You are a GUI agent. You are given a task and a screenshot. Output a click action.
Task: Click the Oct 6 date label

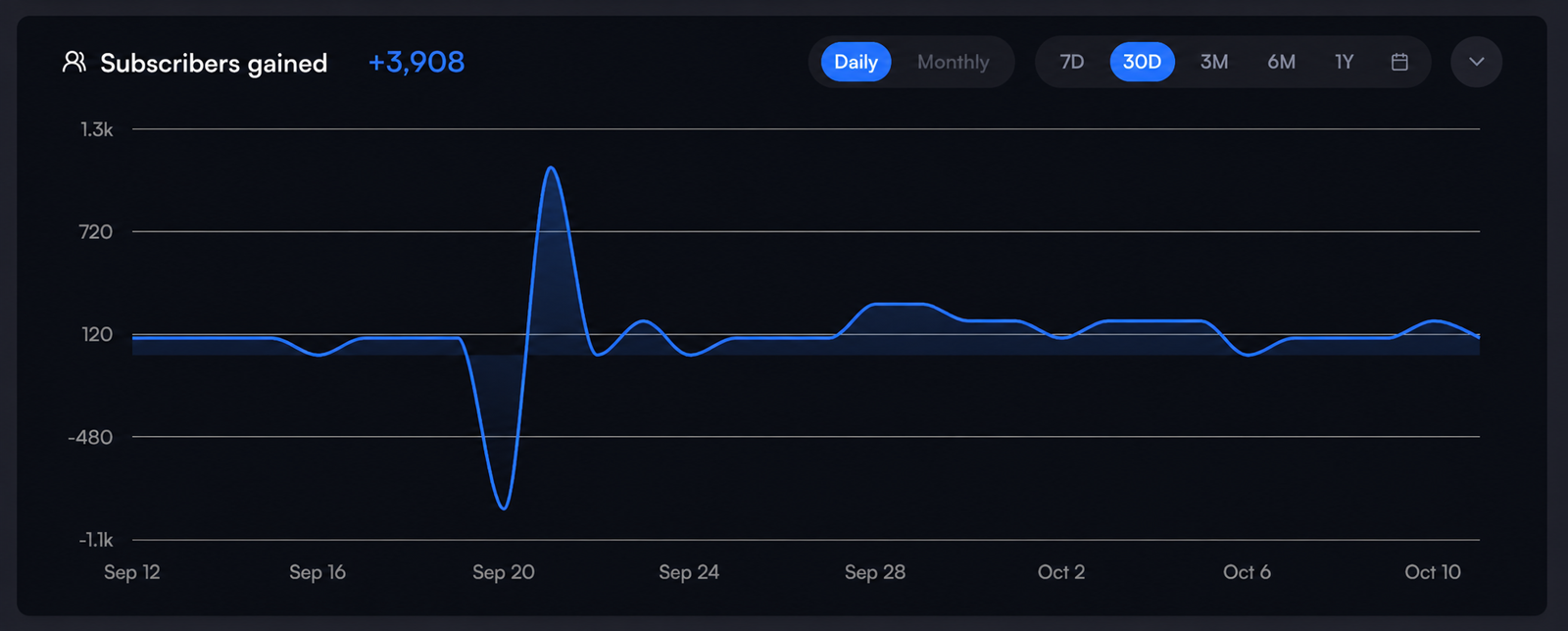[x=1247, y=572]
